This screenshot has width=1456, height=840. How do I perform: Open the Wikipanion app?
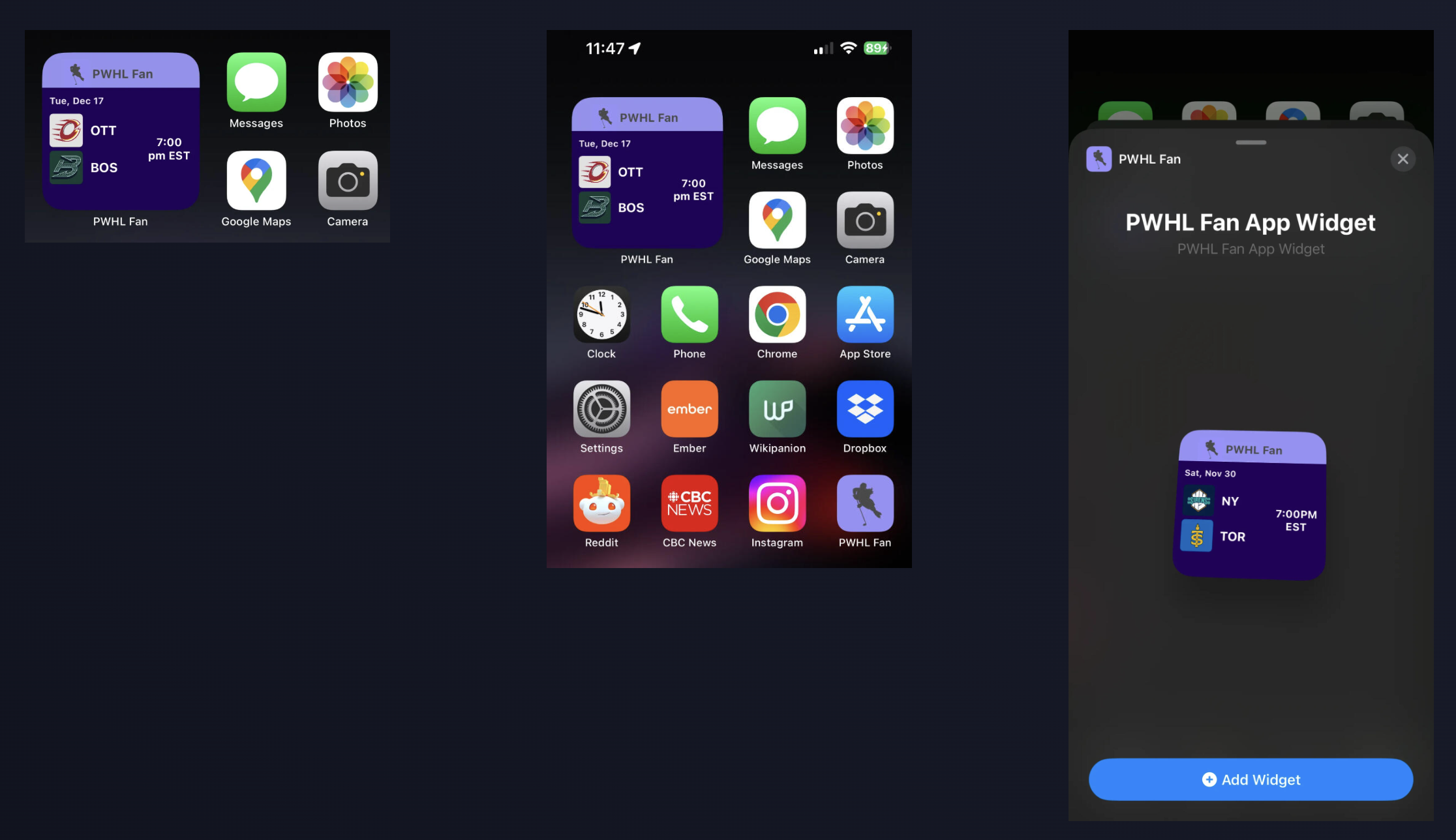[x=777, y=409]
